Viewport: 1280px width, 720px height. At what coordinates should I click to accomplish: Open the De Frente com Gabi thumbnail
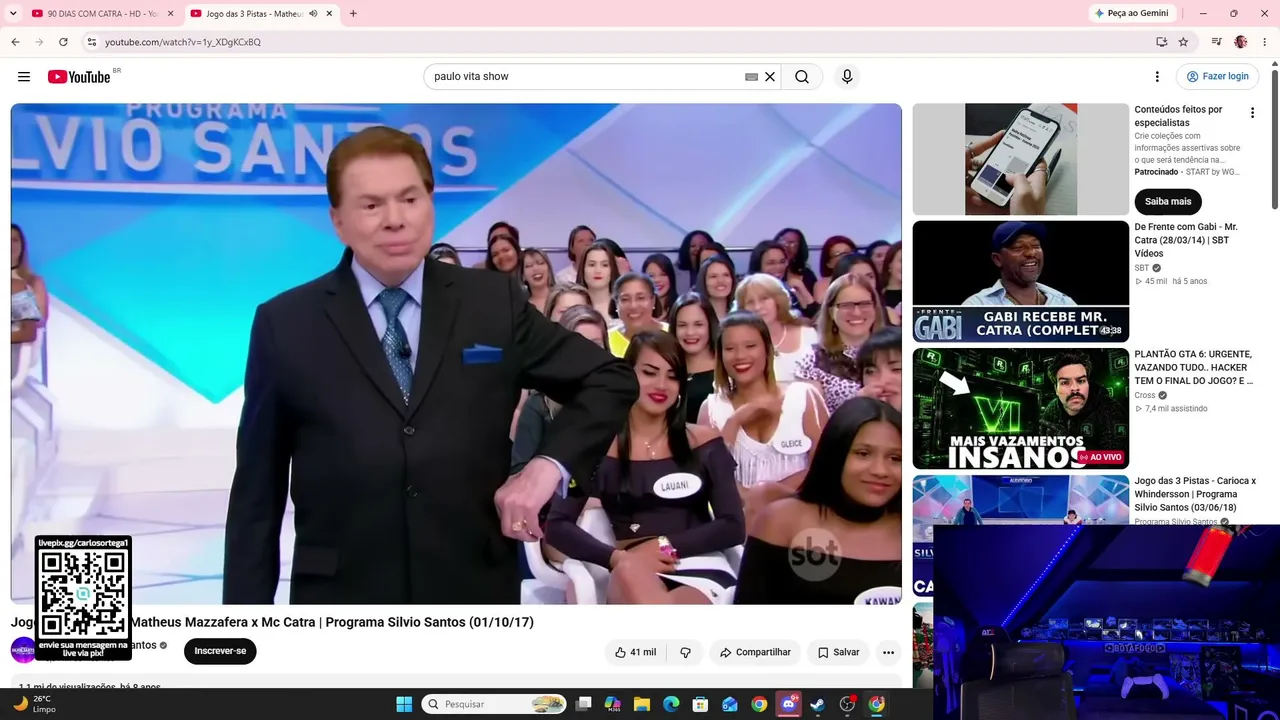tap(1021, 281)
